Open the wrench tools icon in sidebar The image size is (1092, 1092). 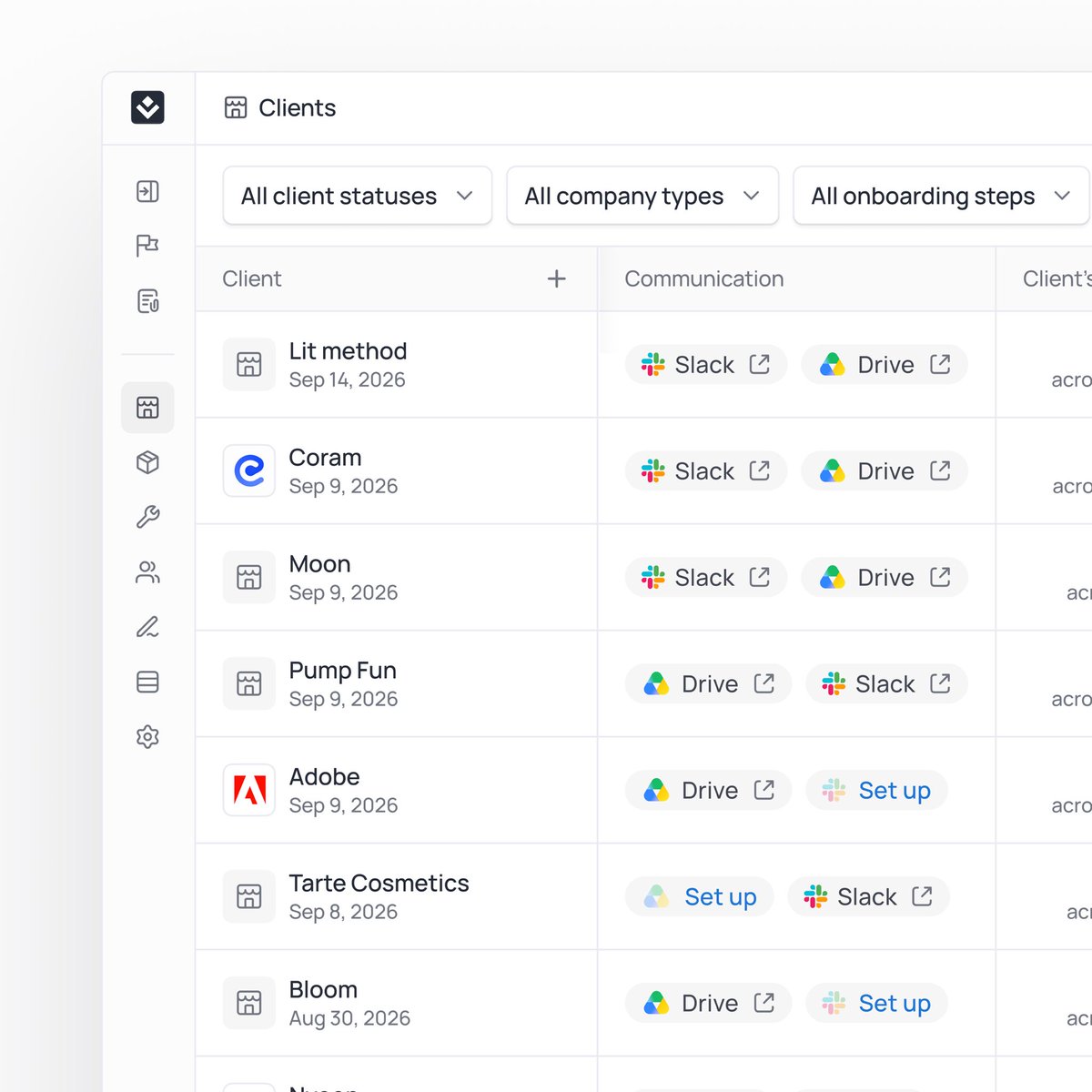click(x=147, y=517)
